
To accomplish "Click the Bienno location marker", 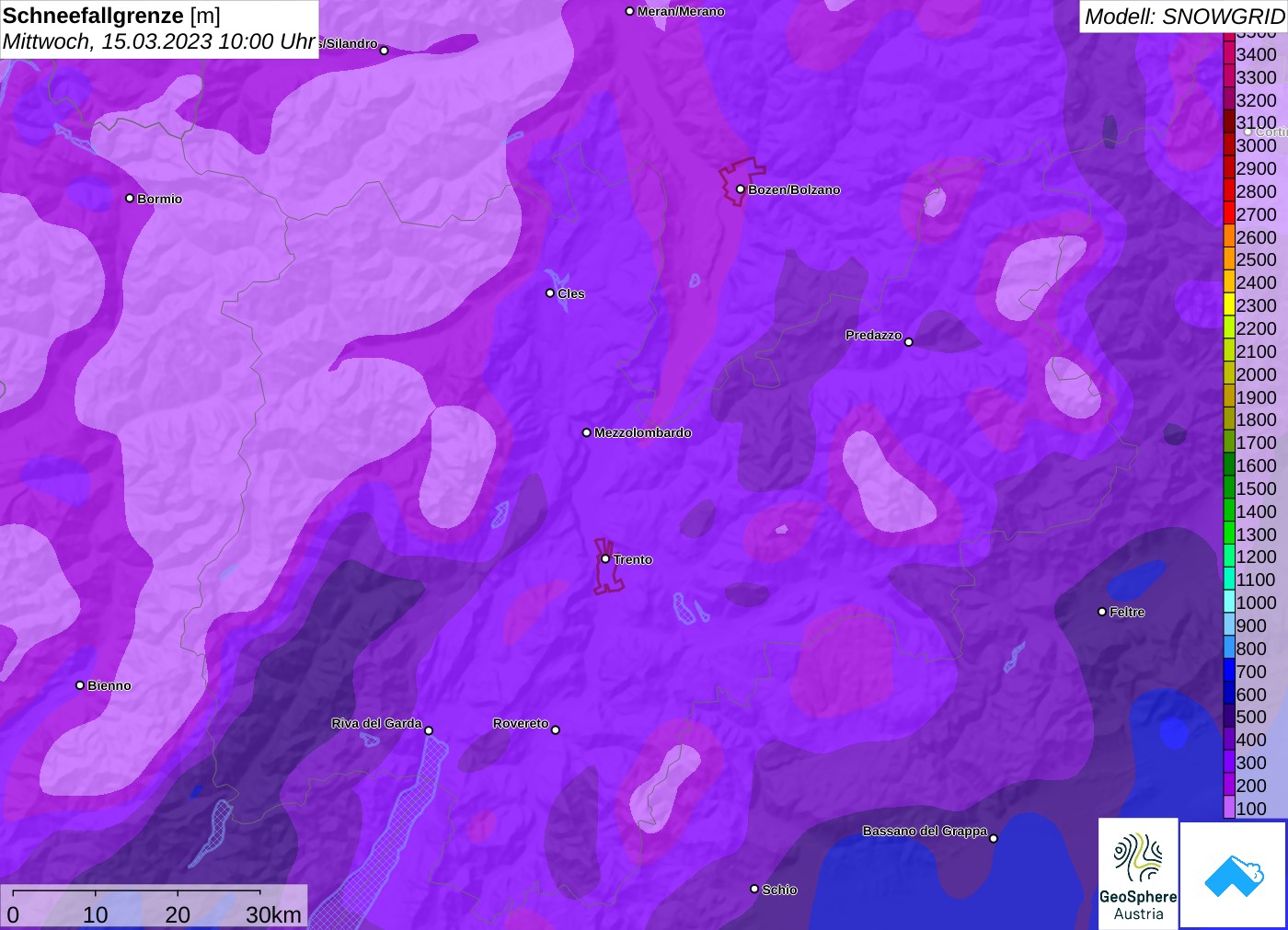I will 80,685.
